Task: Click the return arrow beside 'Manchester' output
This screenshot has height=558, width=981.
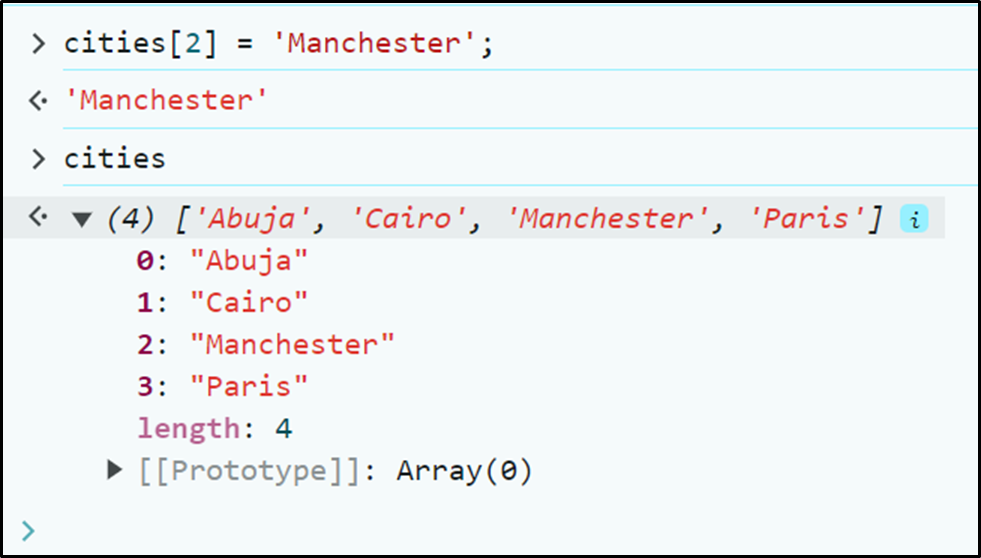Action: [38, 101]
